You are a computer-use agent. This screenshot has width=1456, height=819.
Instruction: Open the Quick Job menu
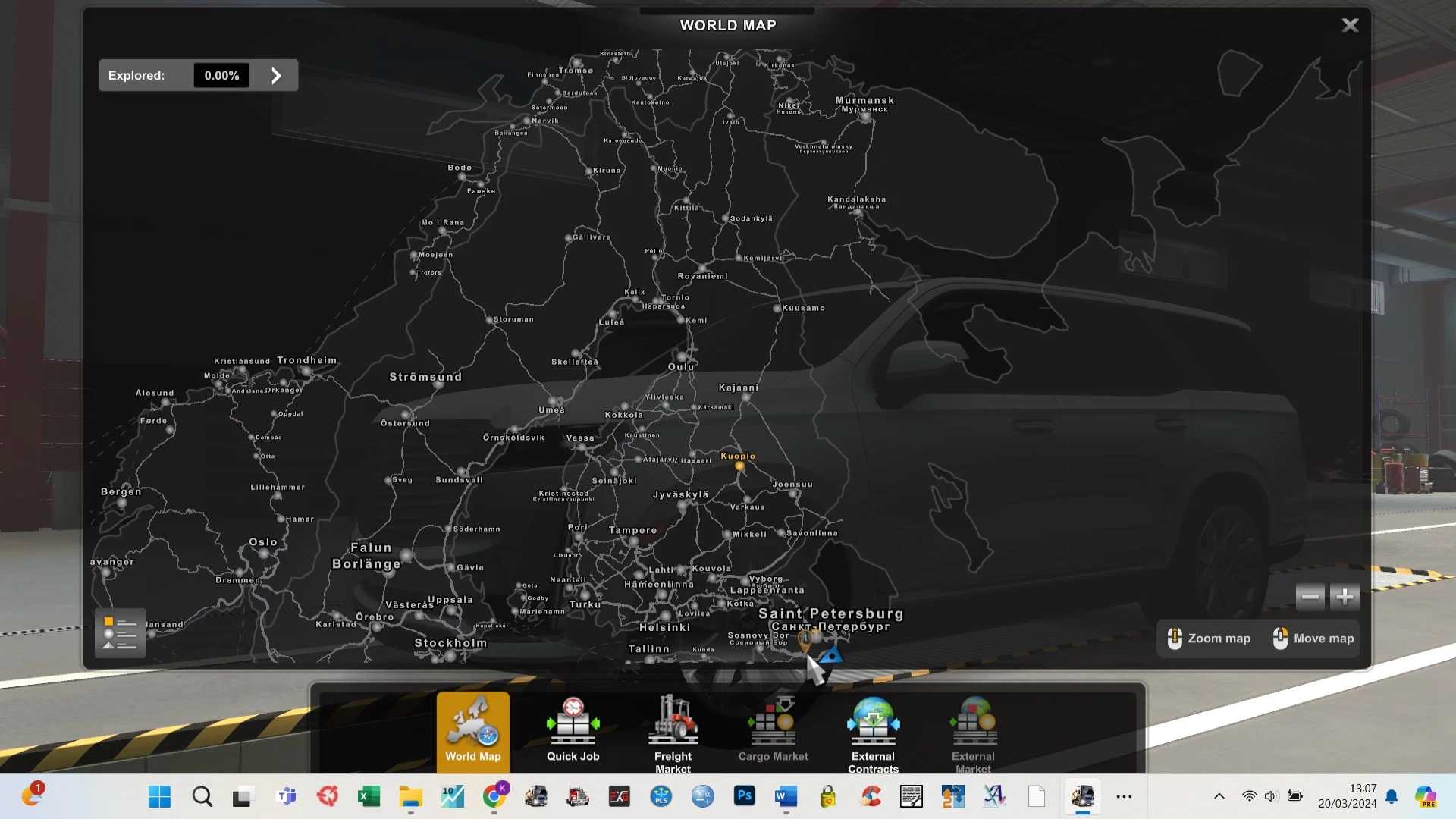[573, 731]
